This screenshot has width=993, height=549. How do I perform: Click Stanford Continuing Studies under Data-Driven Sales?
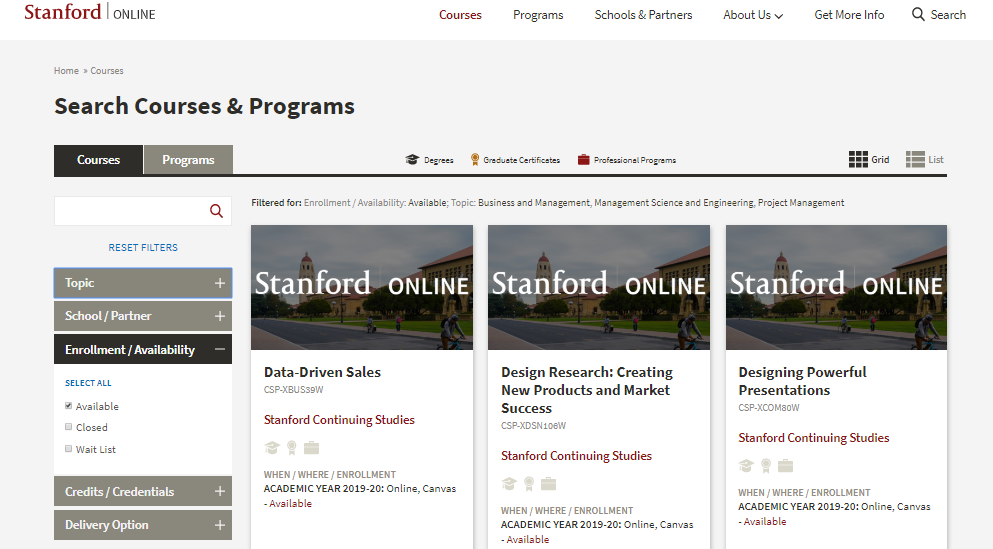coord(339,420)
